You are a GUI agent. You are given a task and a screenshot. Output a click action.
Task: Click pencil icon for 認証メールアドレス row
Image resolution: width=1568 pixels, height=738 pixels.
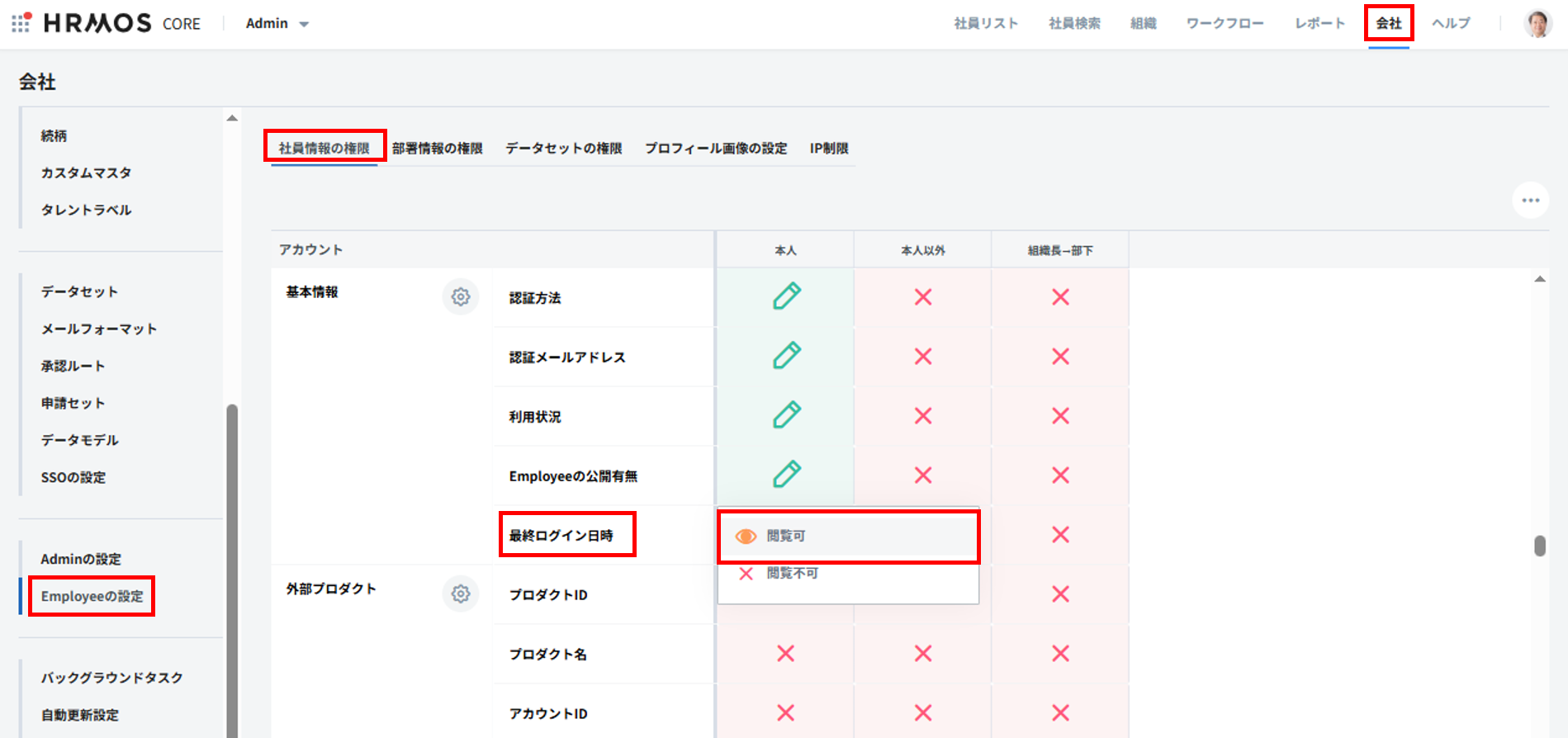pos(786,356)
